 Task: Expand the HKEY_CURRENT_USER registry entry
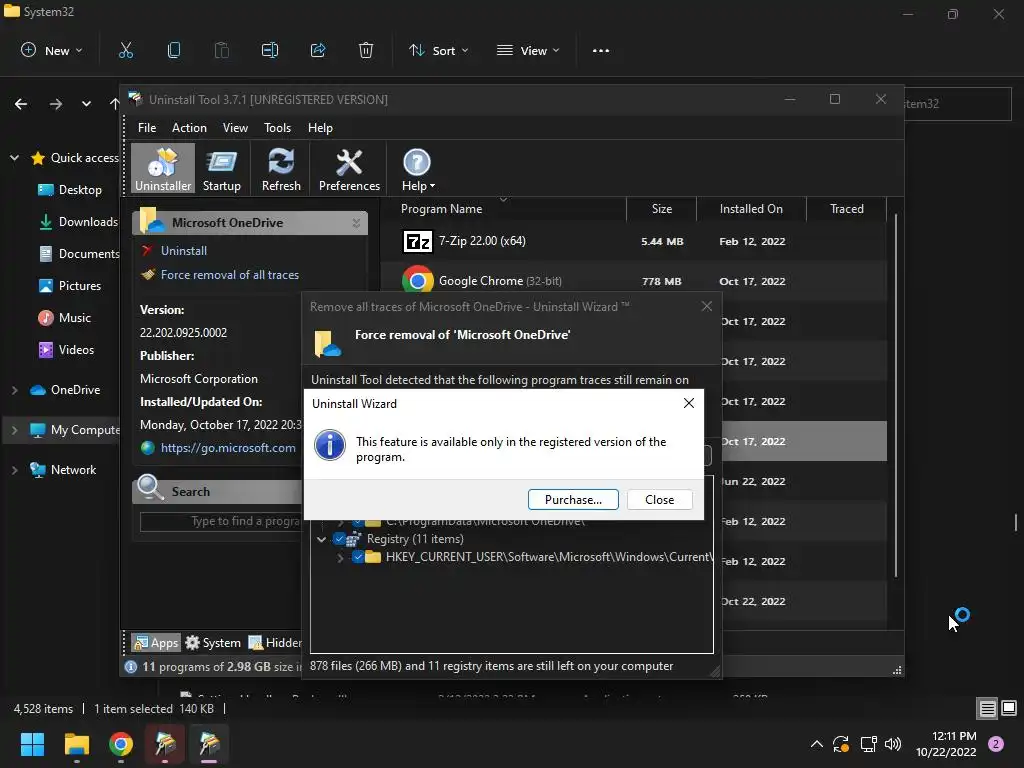(340, 557)
